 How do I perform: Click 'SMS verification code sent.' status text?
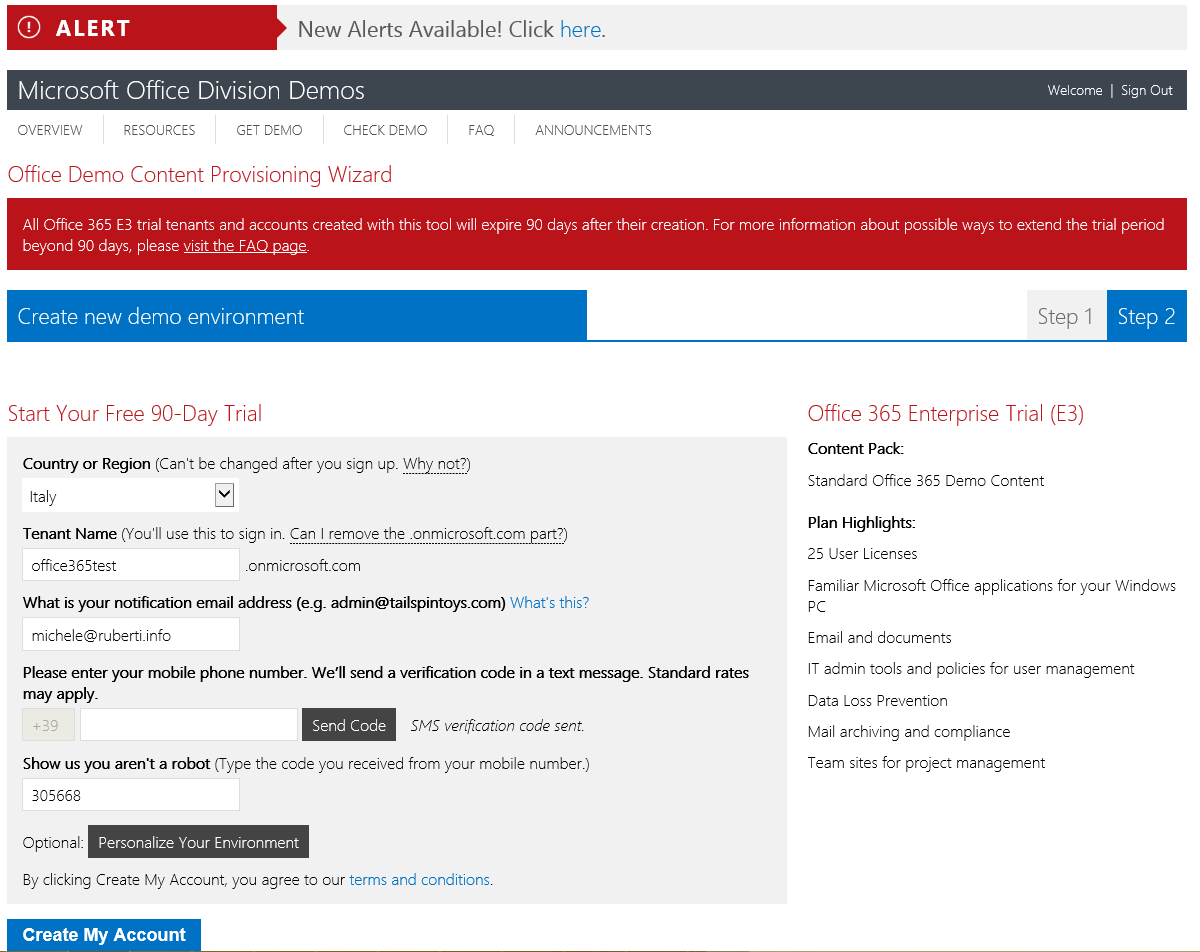point(497,726)
